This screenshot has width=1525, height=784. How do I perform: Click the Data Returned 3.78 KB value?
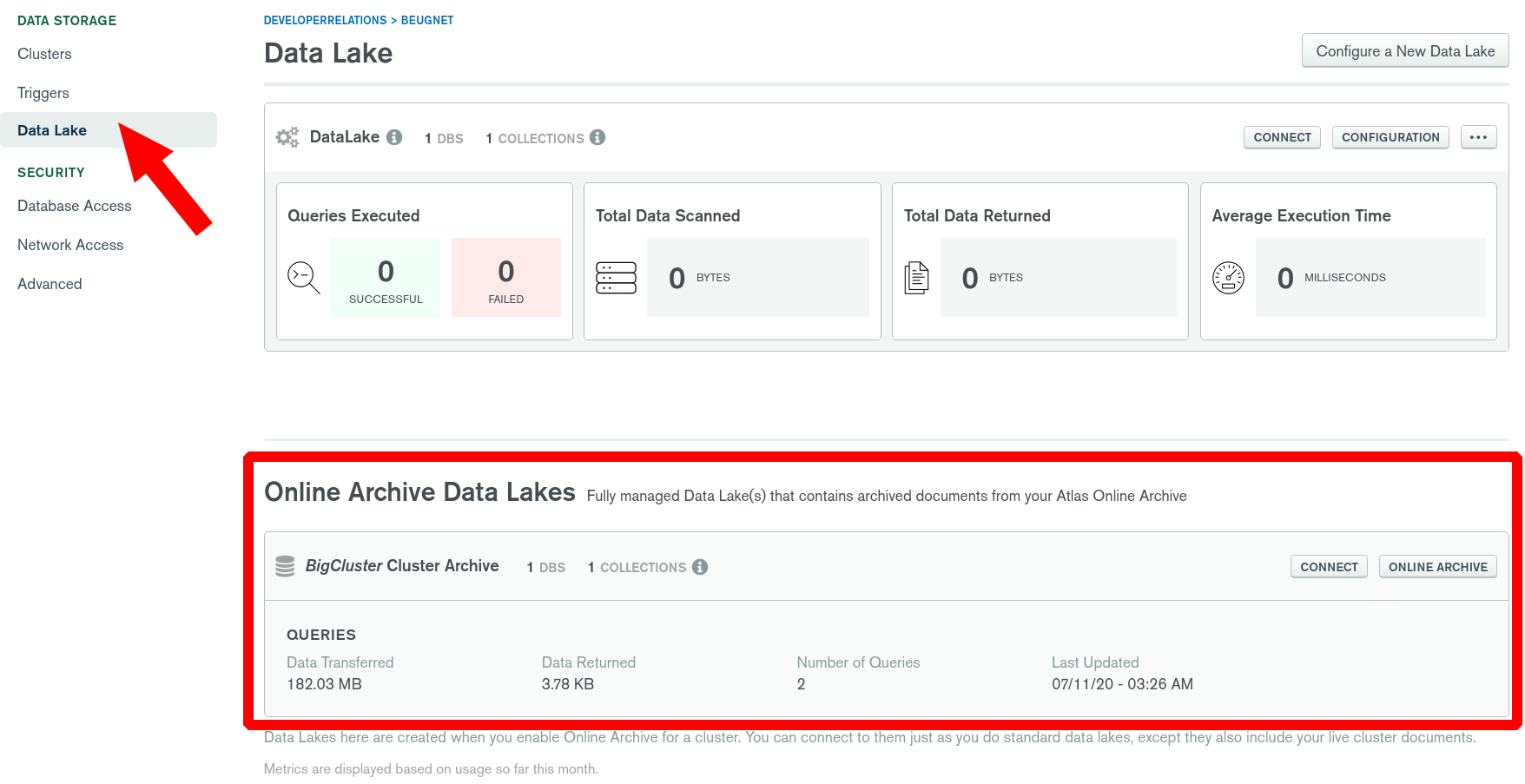coord(568,684)
